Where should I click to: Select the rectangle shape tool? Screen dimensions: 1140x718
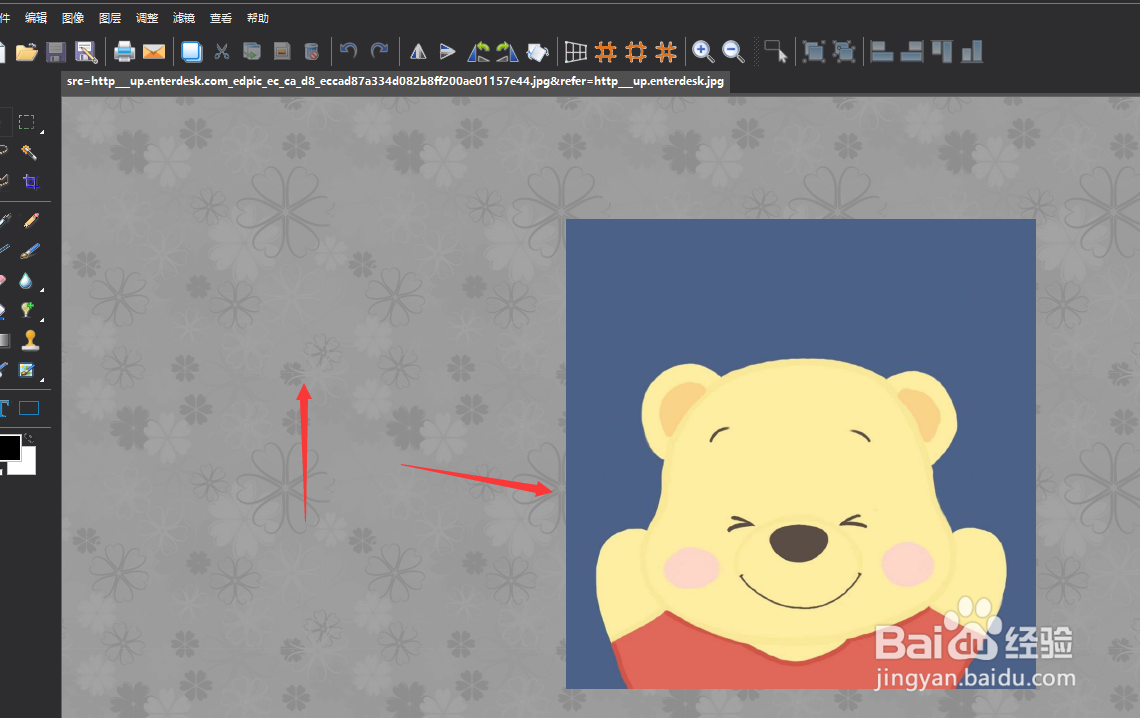pos(29,408)
